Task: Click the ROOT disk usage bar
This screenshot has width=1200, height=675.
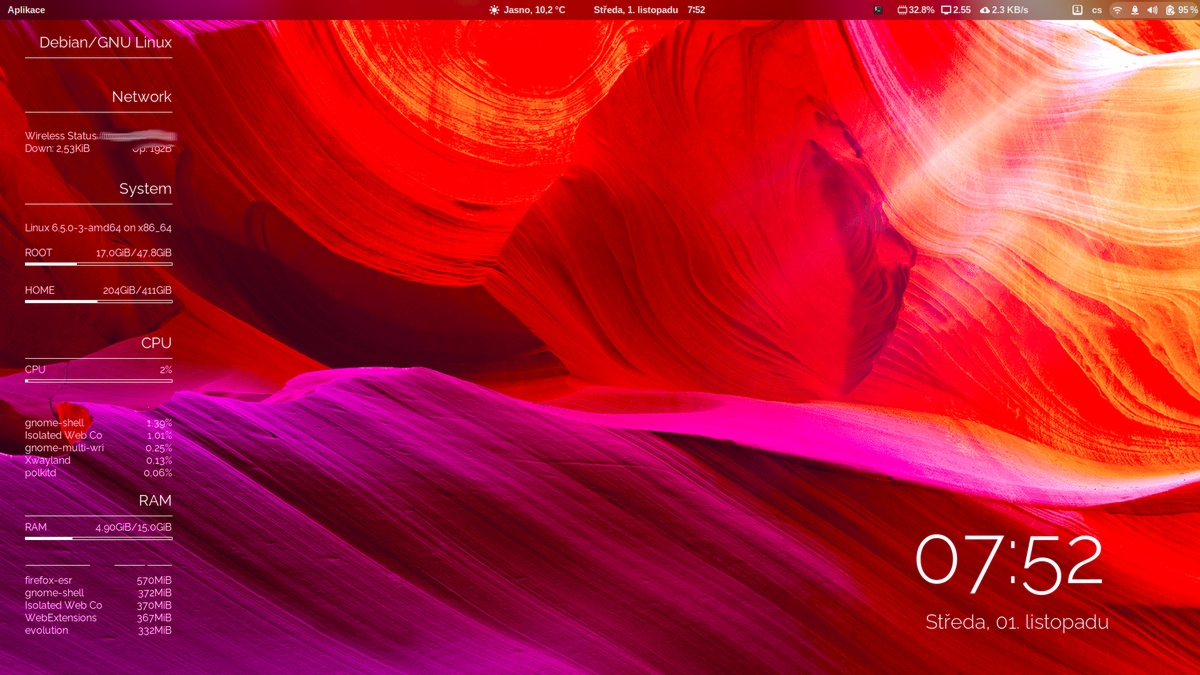Action: click(x=98, y=264)
